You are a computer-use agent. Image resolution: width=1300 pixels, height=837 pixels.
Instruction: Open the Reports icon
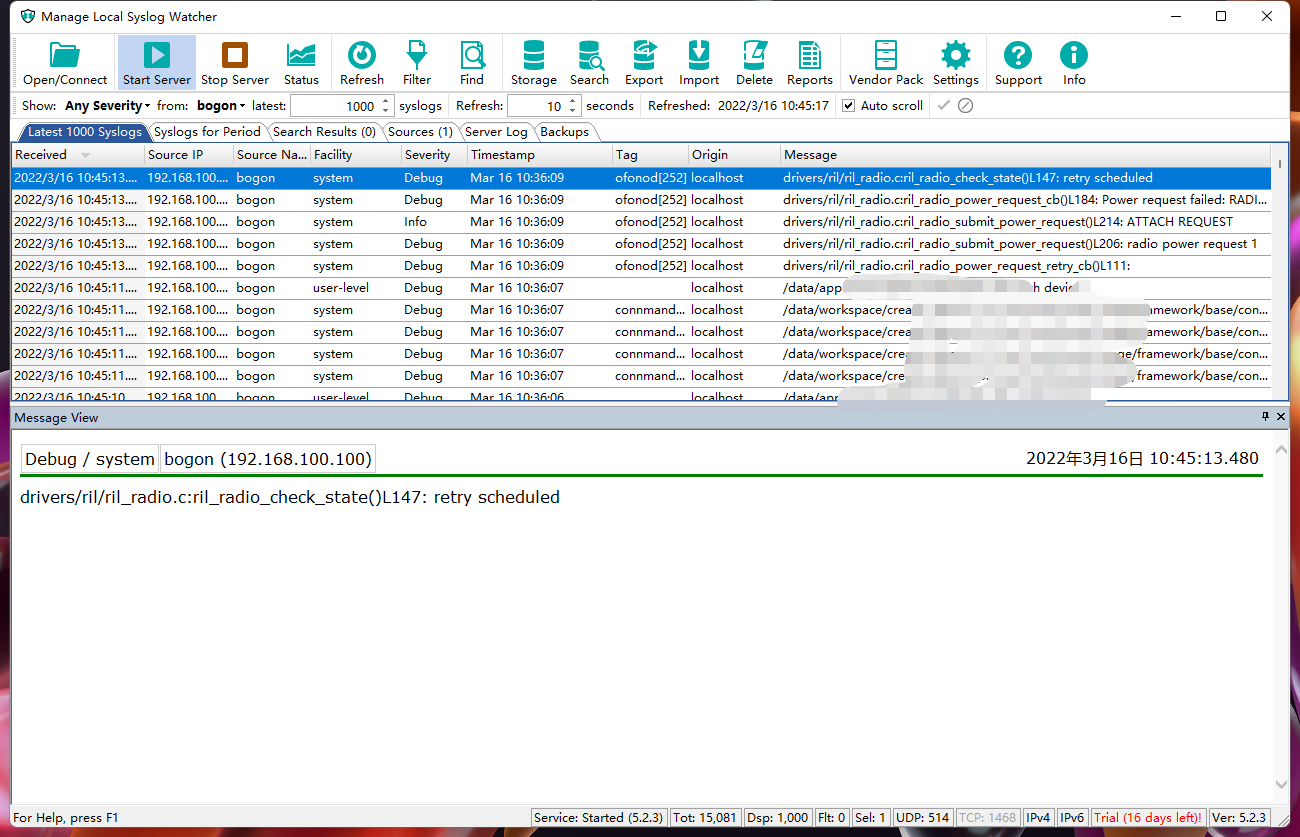(809, 62)
